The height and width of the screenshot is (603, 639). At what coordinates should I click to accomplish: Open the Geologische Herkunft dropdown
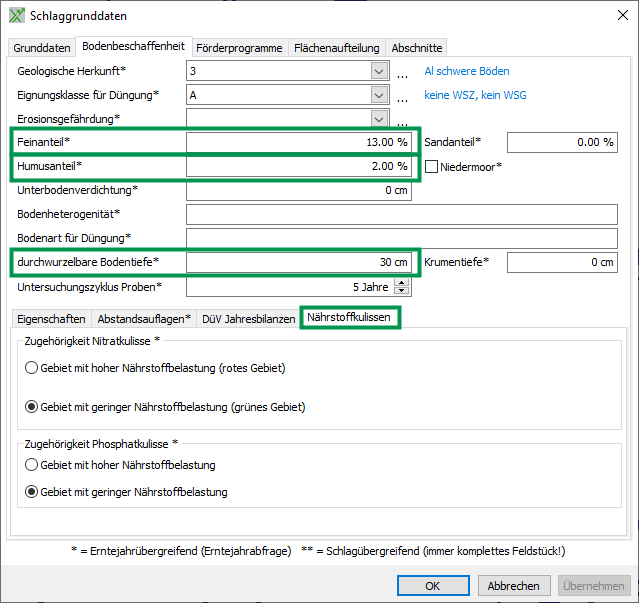pyautogui.click(x=378, y=71)
